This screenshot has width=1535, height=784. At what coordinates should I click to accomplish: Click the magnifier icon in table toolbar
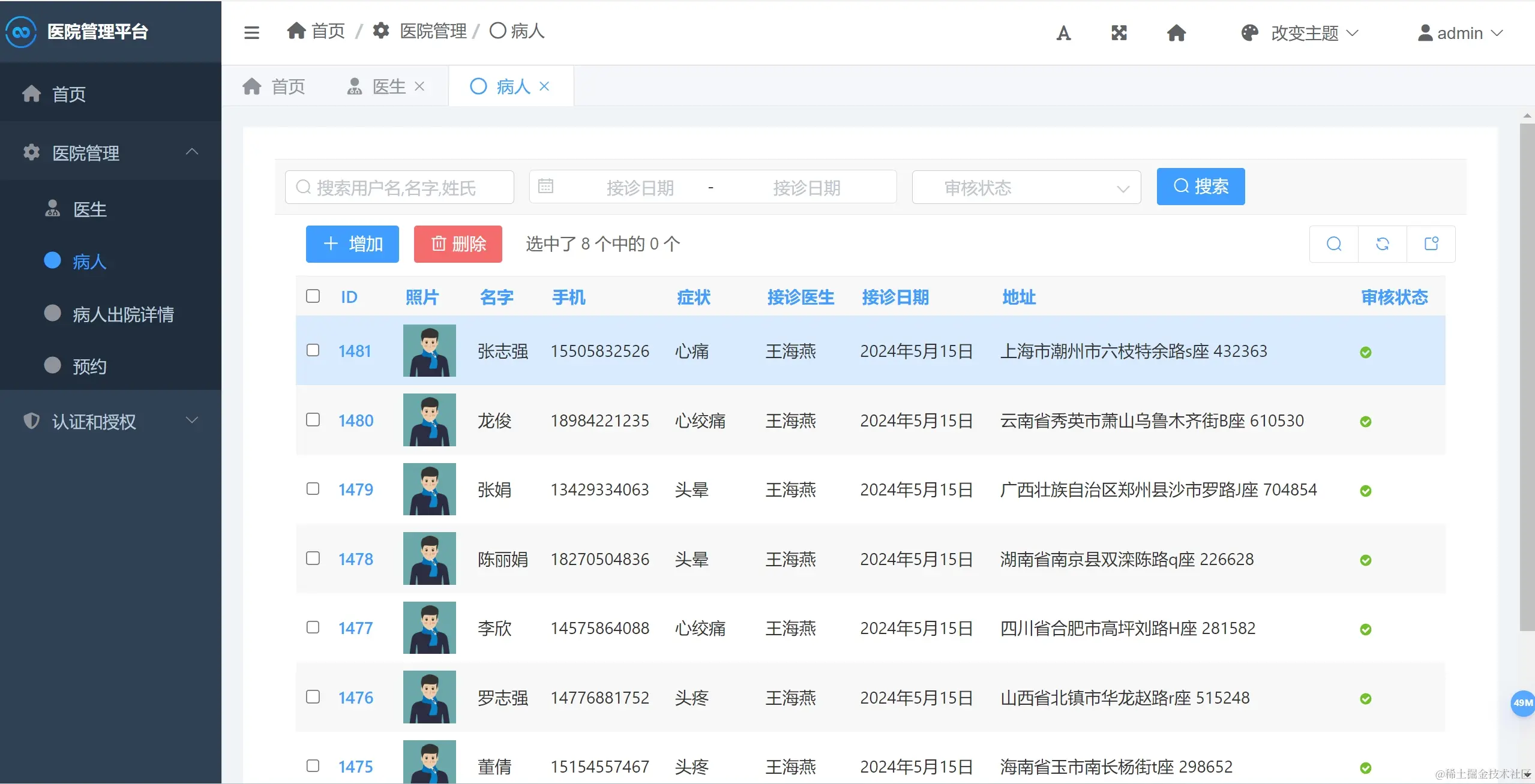point(1334,244)
